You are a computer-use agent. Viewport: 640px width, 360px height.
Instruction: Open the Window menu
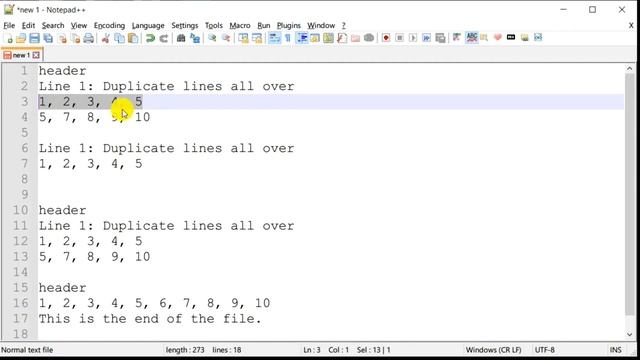(x=321, y=25)
